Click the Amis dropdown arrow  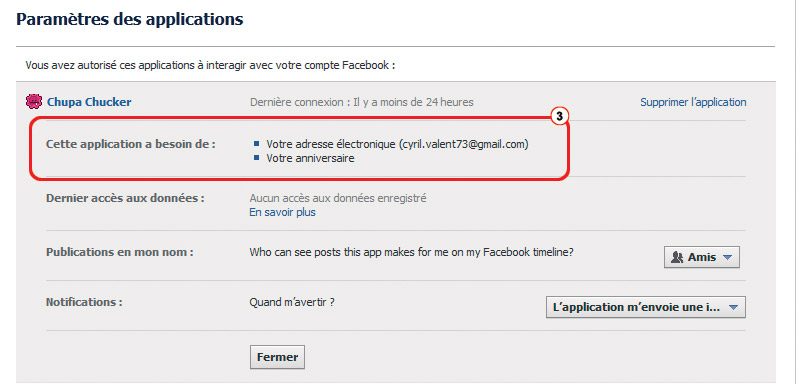tap(727, 258)
